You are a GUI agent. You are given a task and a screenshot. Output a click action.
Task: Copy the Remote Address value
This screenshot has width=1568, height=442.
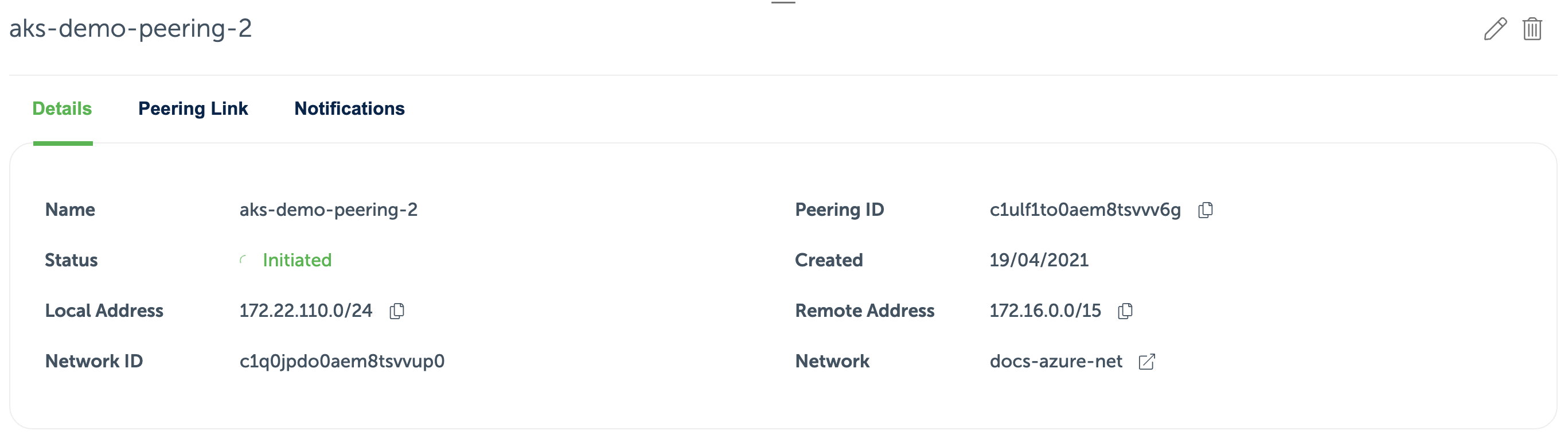click(1125, 311)
